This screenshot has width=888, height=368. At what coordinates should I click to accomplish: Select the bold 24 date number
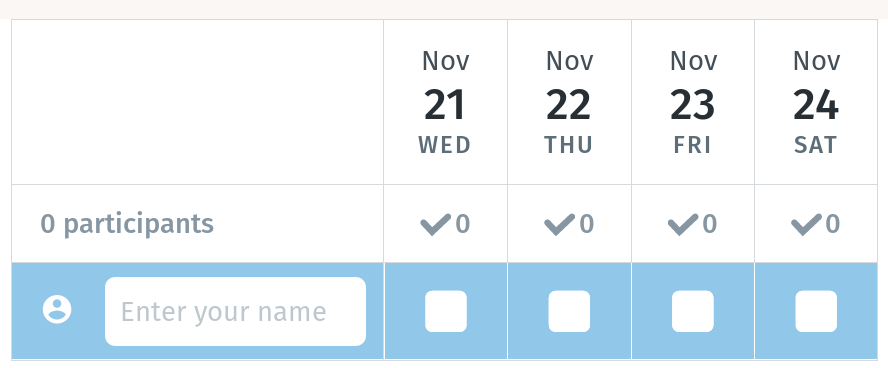click(x=816, y=106)
